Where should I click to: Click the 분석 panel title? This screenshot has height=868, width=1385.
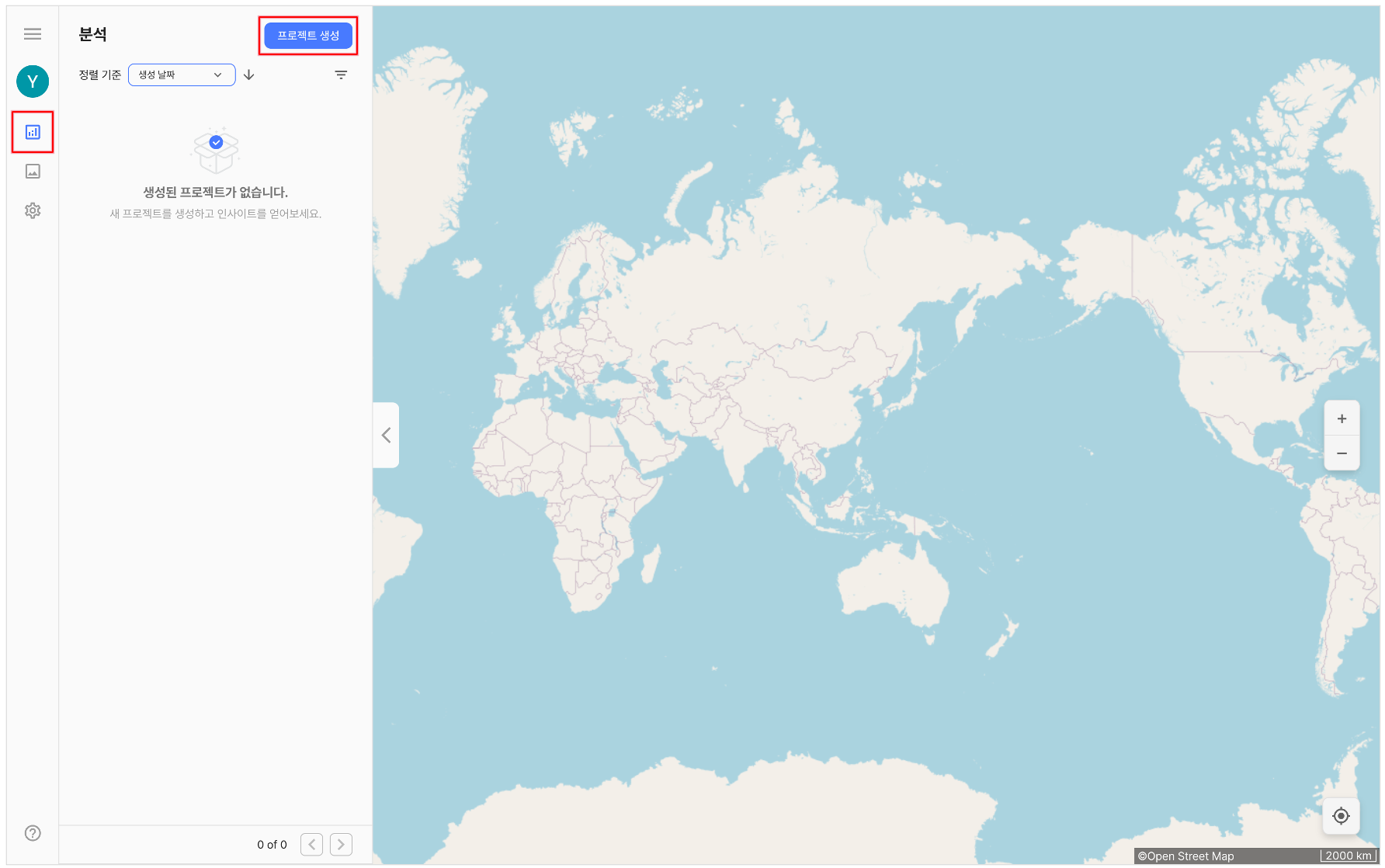(x=92, y=34)
